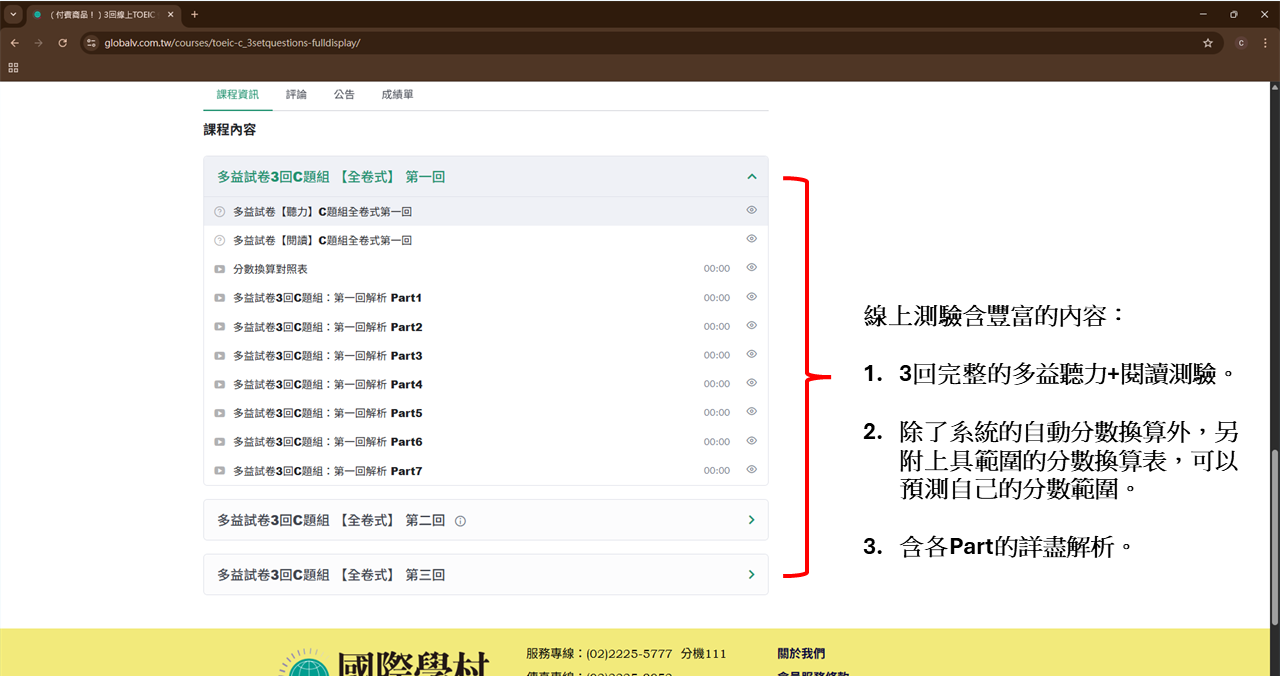Toggle the eye icon for 第一回解析 Part1
Image resolution: width=1280 pixels, height=676 pixels.
coord(751,297)
